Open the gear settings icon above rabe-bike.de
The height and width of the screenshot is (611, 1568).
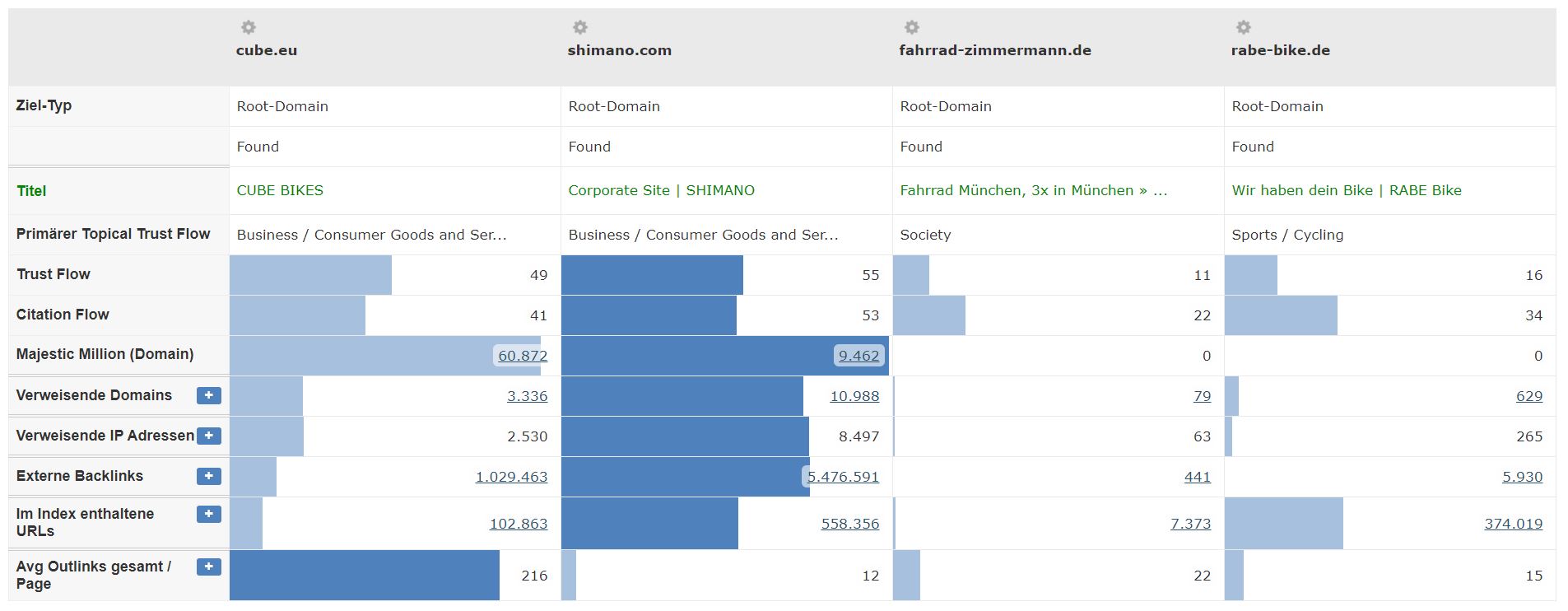(1243, 27)
